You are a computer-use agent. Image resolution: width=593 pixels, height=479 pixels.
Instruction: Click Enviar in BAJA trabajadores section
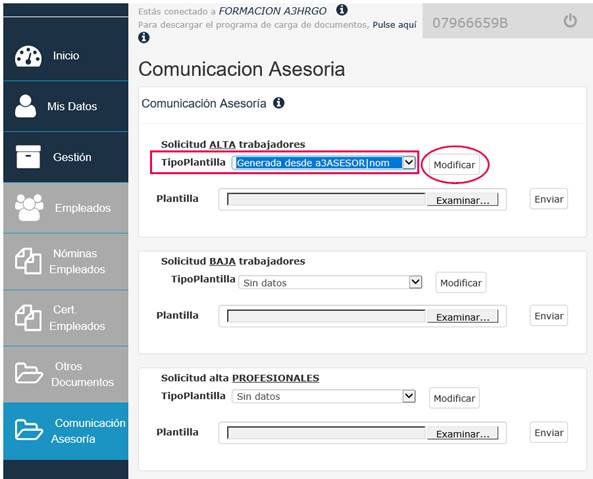(549, 316)
